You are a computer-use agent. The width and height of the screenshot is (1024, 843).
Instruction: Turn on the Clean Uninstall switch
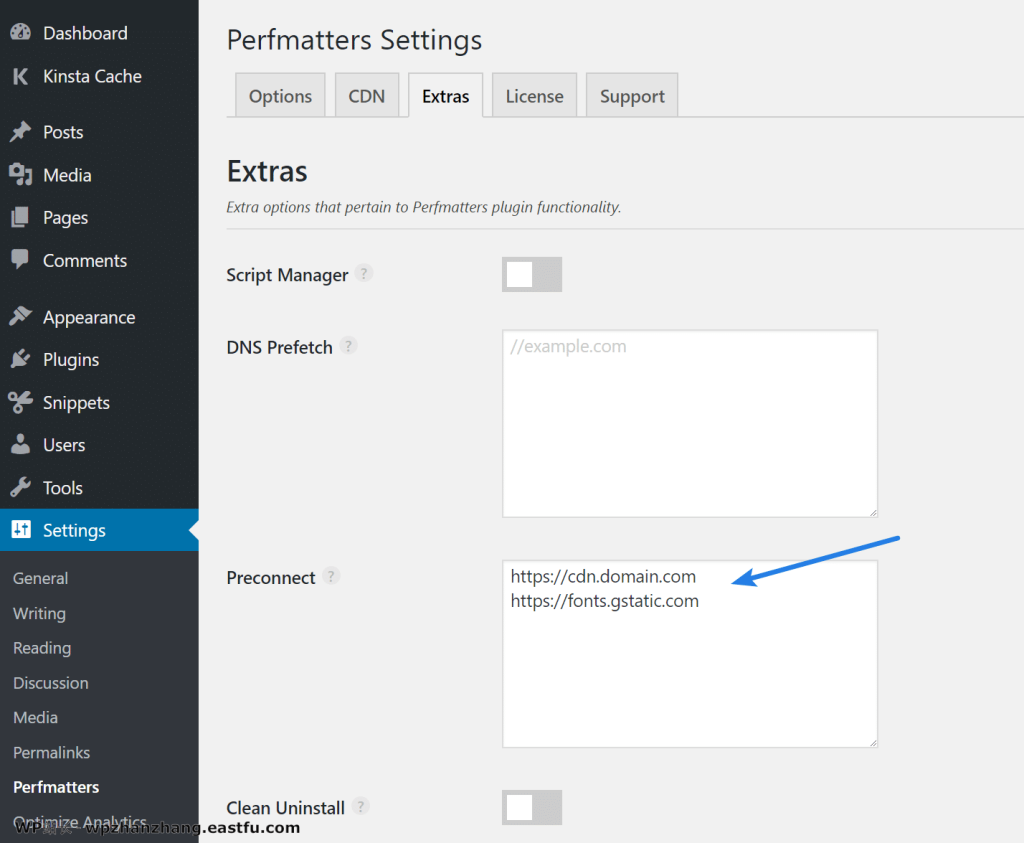tap(531, 807)
